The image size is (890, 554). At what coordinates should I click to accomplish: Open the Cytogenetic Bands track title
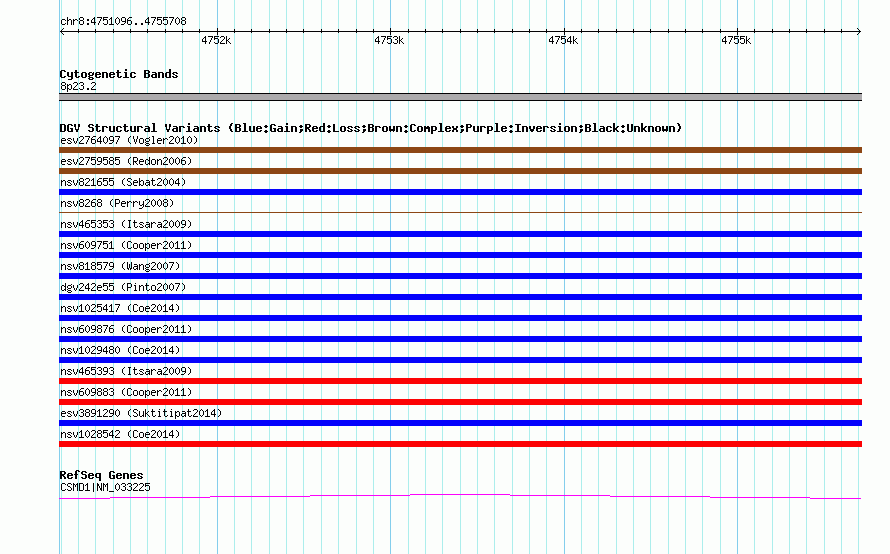pos(119,74)
